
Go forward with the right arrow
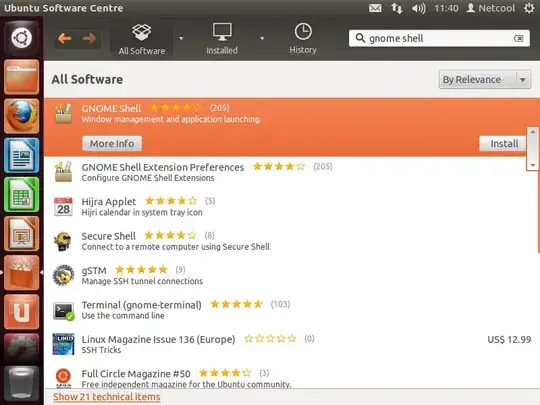point(89,38)
